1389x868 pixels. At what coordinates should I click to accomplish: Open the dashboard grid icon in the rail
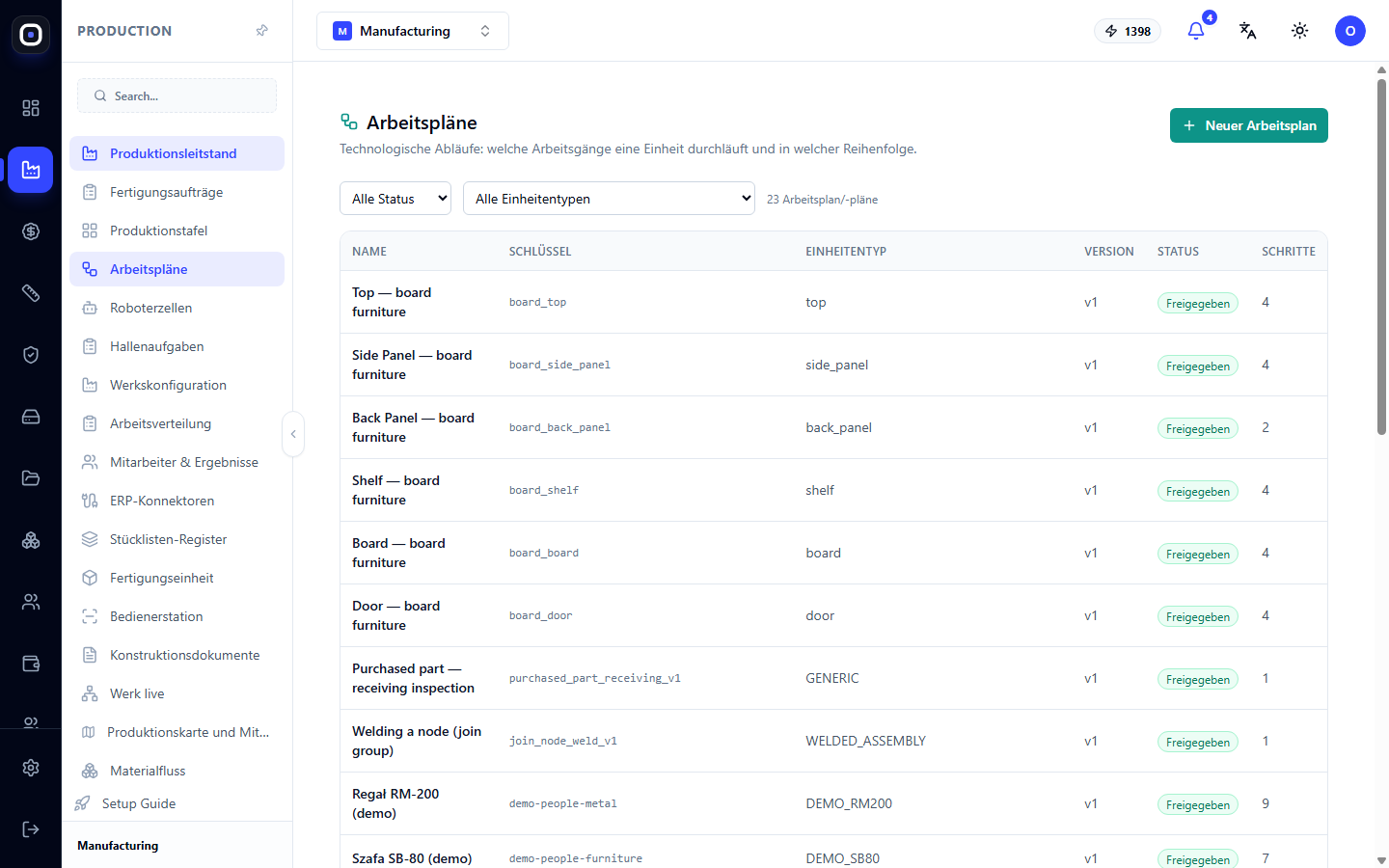click(31, 108)
